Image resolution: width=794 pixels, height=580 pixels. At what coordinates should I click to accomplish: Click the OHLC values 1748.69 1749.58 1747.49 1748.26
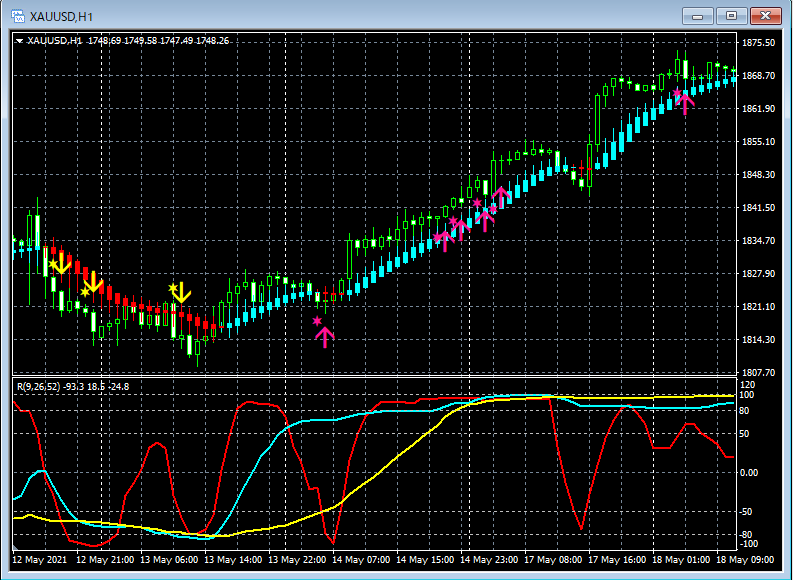[158, 41]
